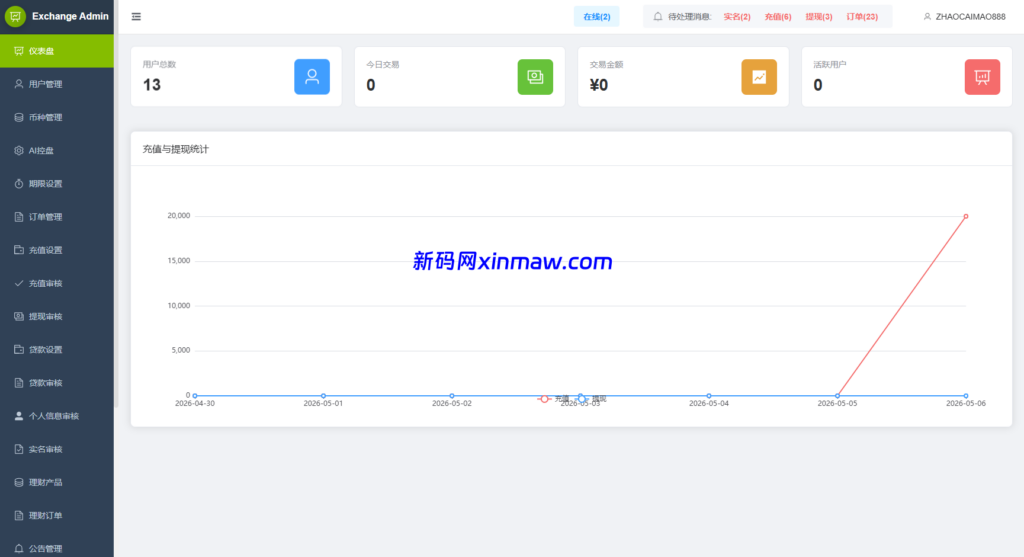Click the coin stack icon beside 币种管理

18,117
